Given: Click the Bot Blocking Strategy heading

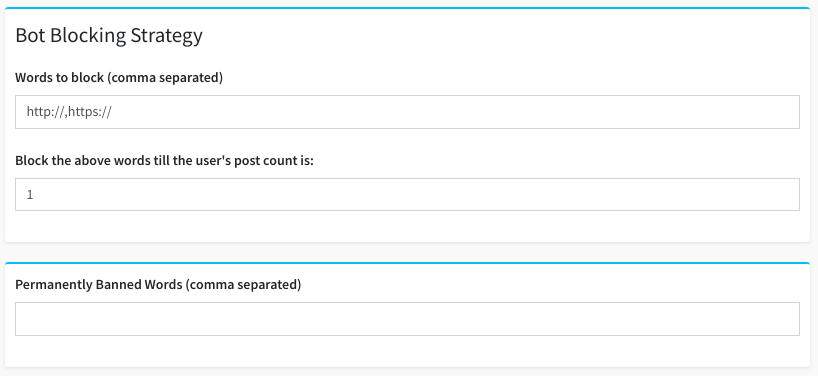Looking at the screenshot, I should pyautogui.click(x=109, y=36).
